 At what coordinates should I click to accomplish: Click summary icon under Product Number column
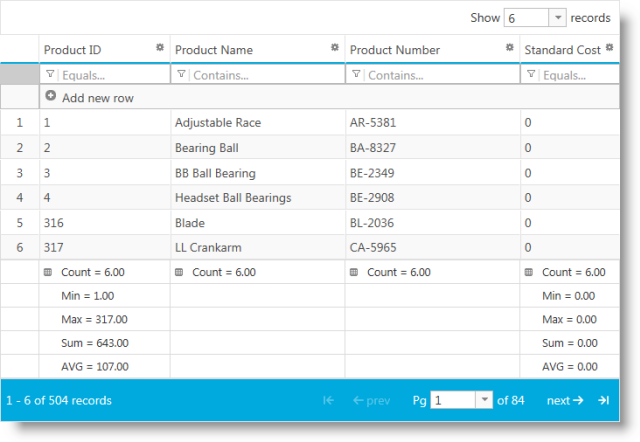point(354,272)
